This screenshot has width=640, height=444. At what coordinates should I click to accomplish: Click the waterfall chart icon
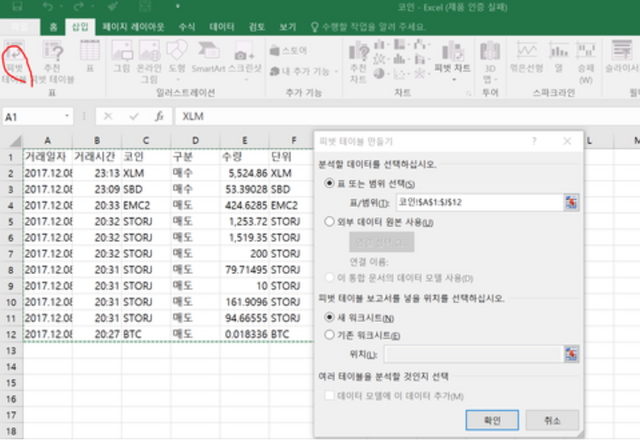click(421, 44)
